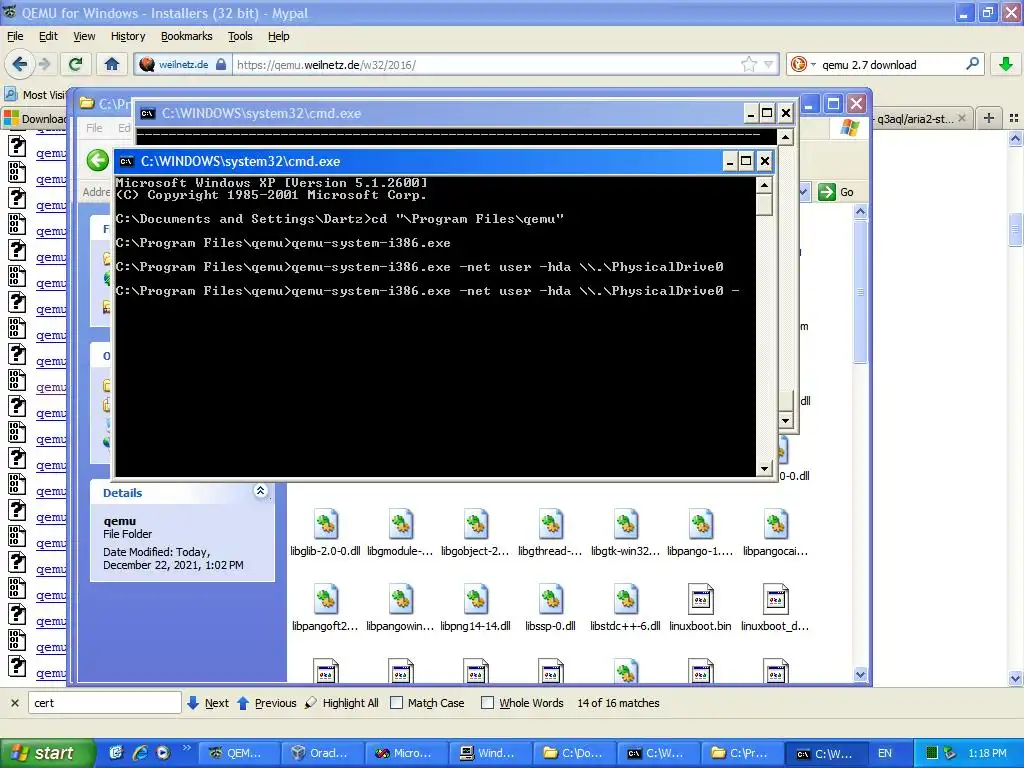The image size is (1024, 768).
Task: Toggle Highlight All in the find bar
Action: coord(342,703)
